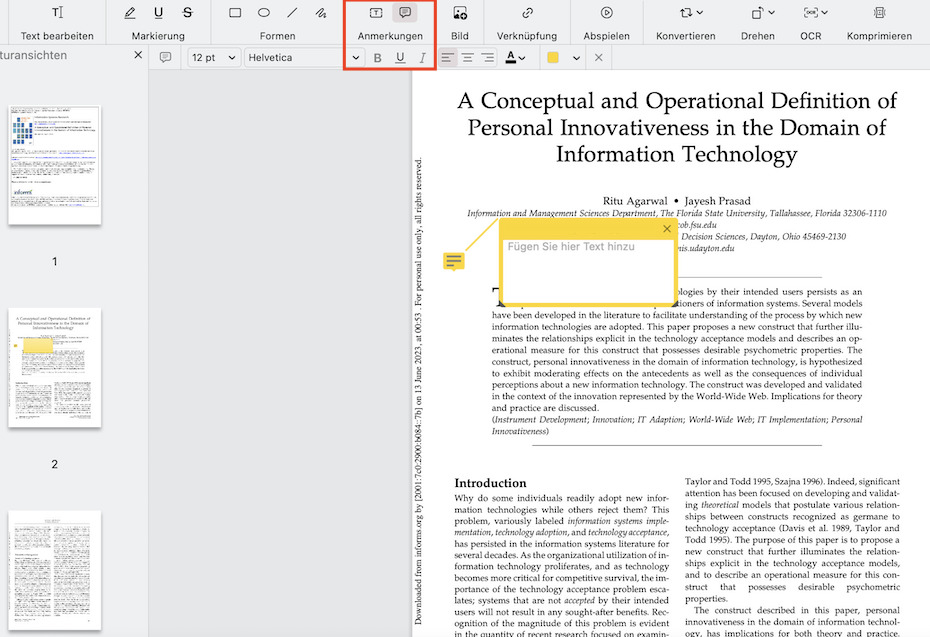
Task: Close the yellow sticky note popup
Action: click(x=666, y=229)
